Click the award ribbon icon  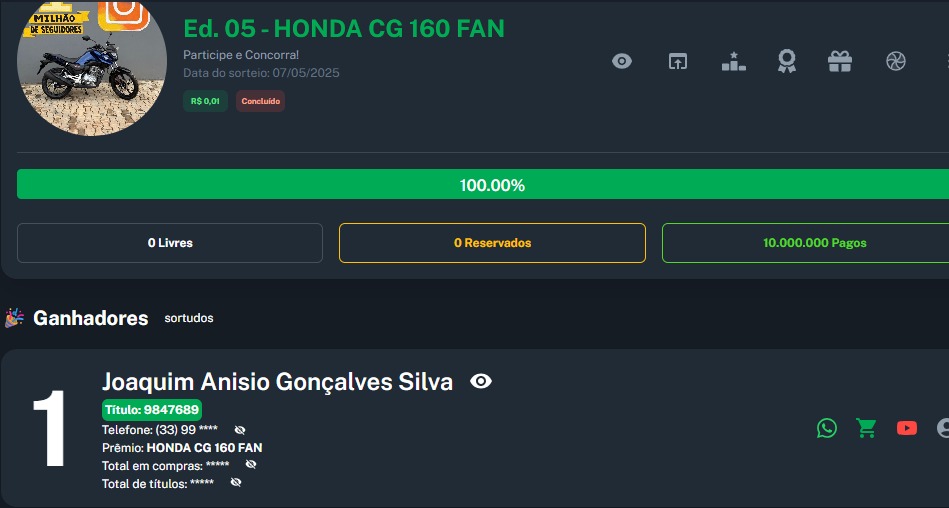click(787, 61)
